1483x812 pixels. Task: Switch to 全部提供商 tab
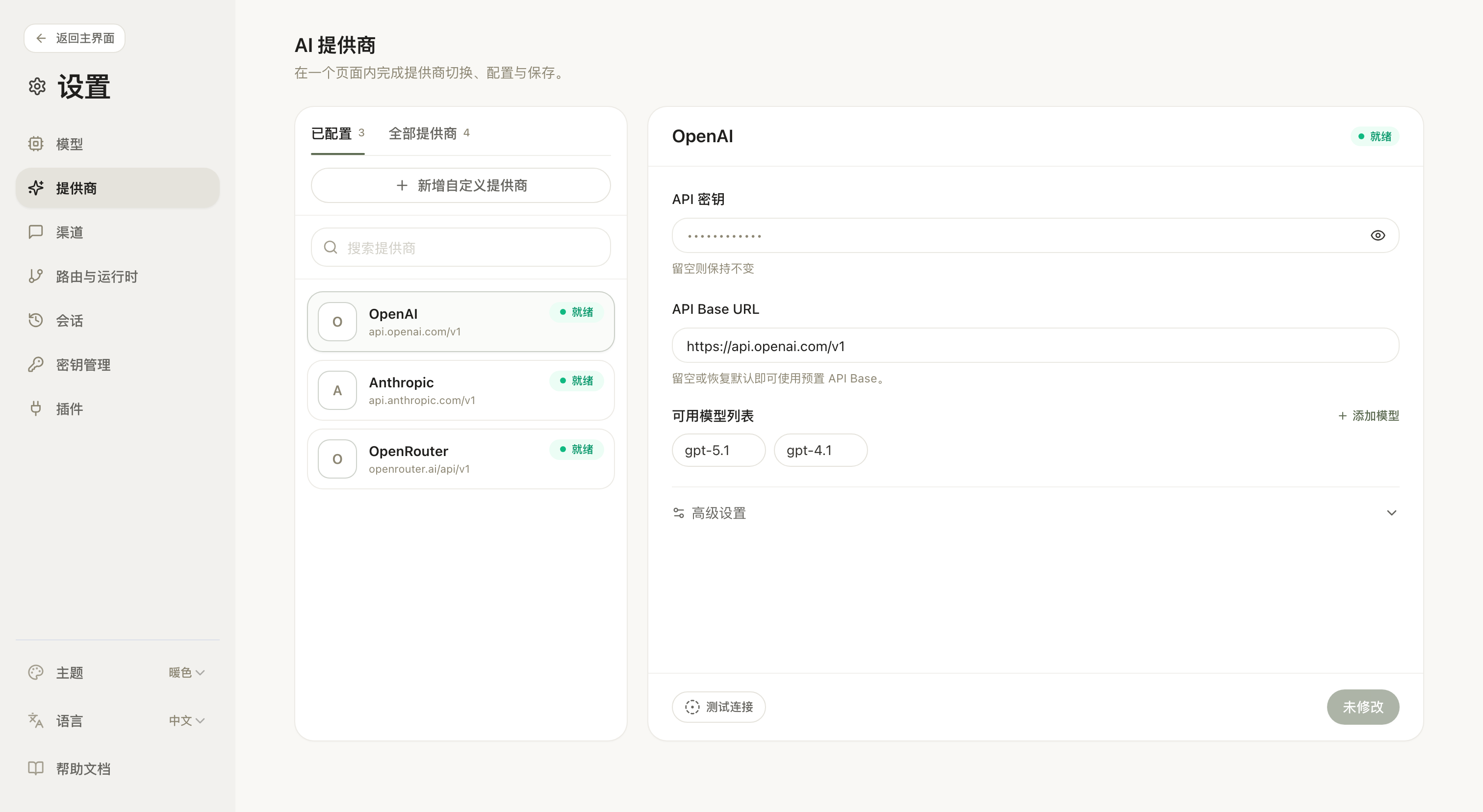coord(428,133)
